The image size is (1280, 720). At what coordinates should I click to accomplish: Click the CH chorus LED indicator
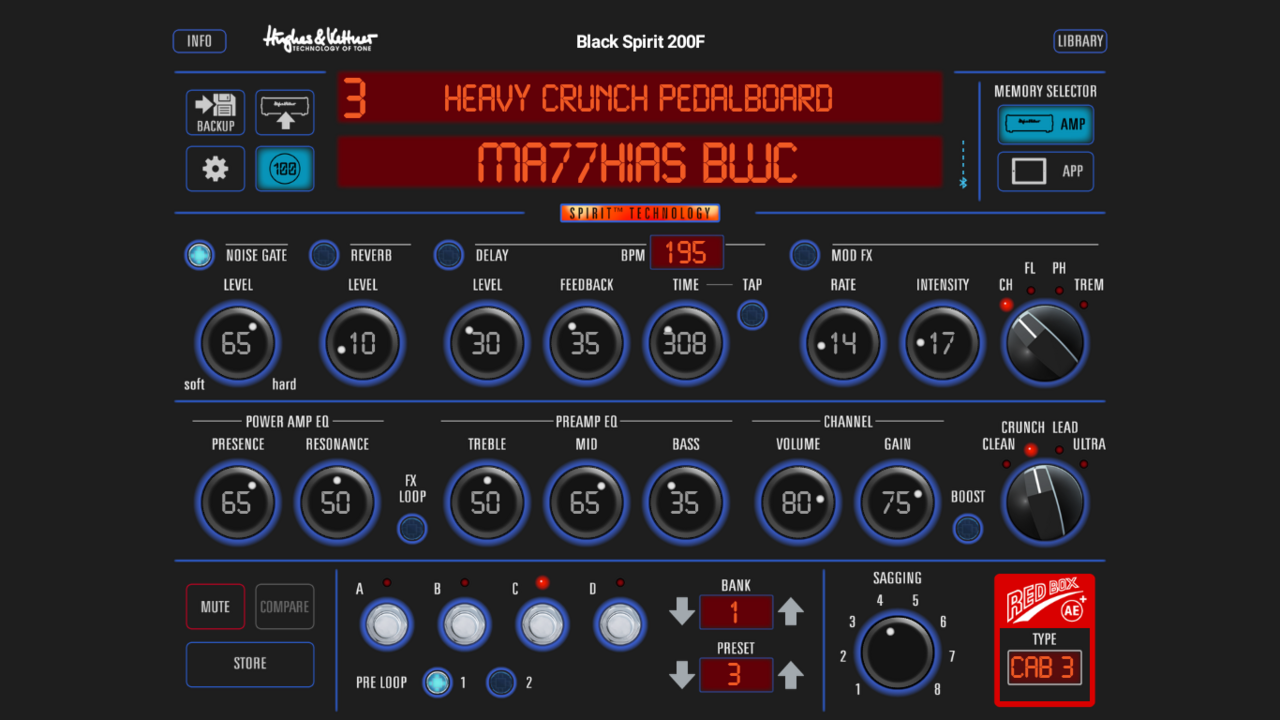[1006, 304]
